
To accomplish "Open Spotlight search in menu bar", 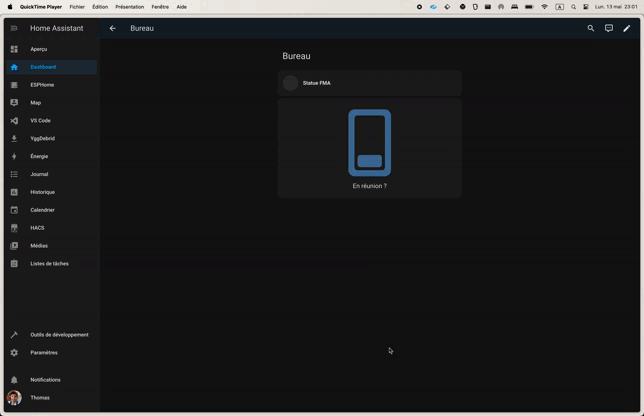I will point(573,7).
